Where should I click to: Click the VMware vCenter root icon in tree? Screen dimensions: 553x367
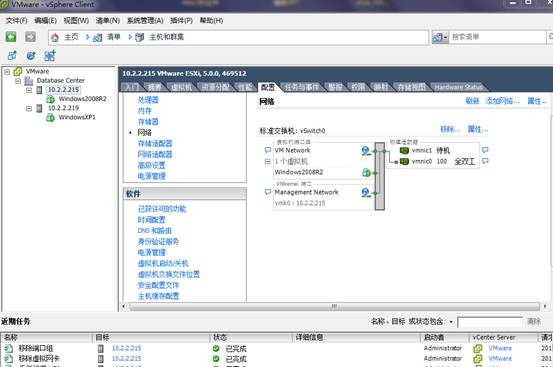tap(18, 72)
